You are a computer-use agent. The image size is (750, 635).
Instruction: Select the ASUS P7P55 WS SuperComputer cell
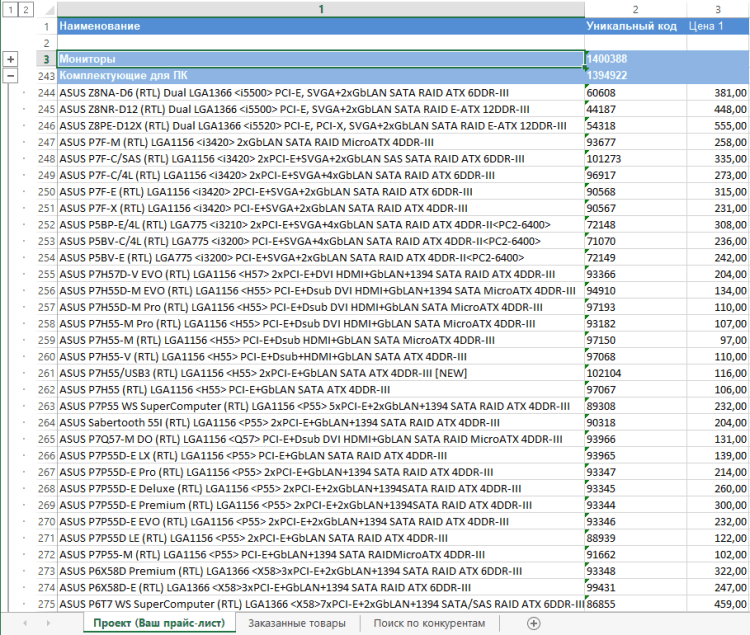(321, 406)
